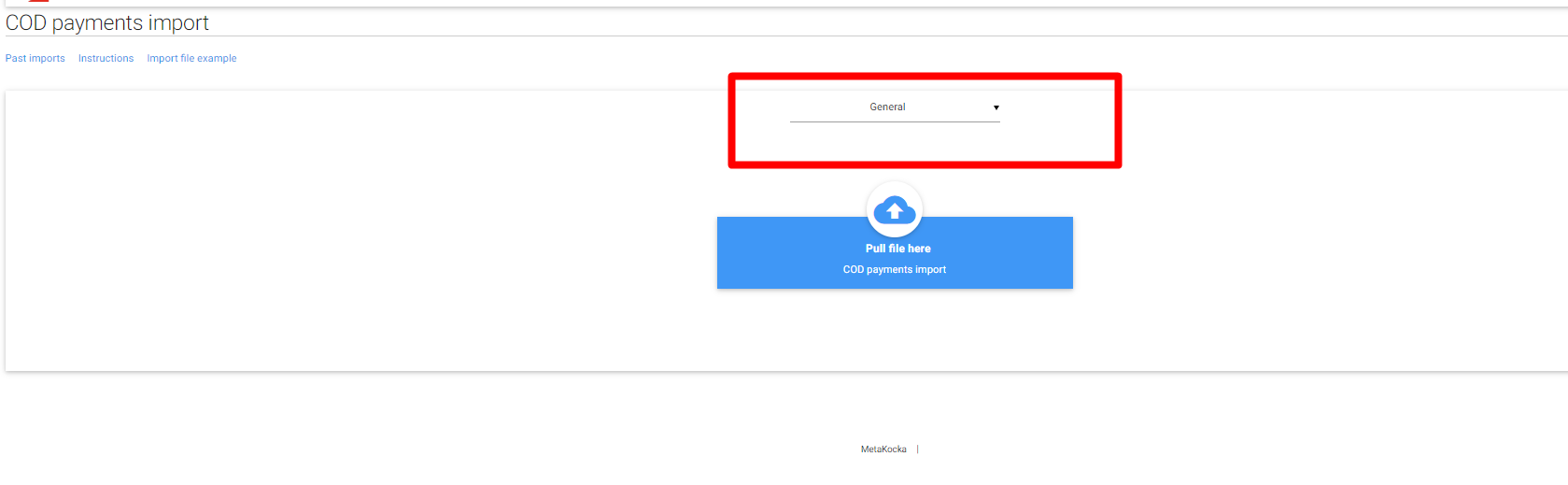Image resolution: width=1568 pixels, height=485 pixels.
Task: Click the cloud upload icon
Action: (895, 209)
